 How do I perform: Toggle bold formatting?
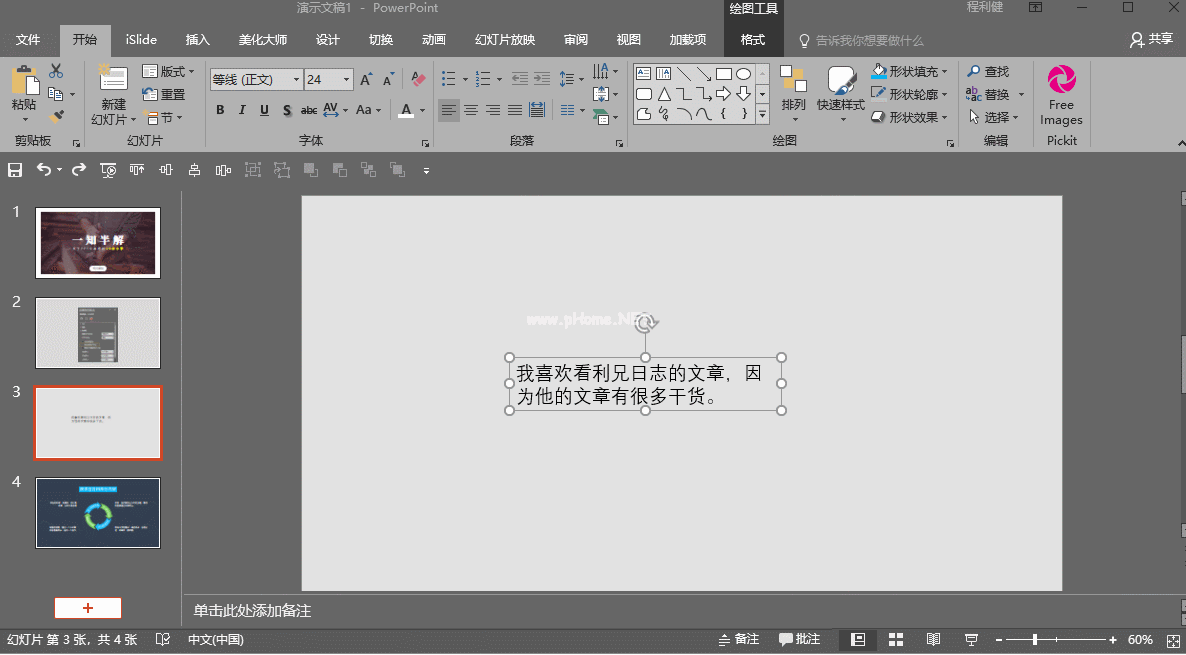220,110
